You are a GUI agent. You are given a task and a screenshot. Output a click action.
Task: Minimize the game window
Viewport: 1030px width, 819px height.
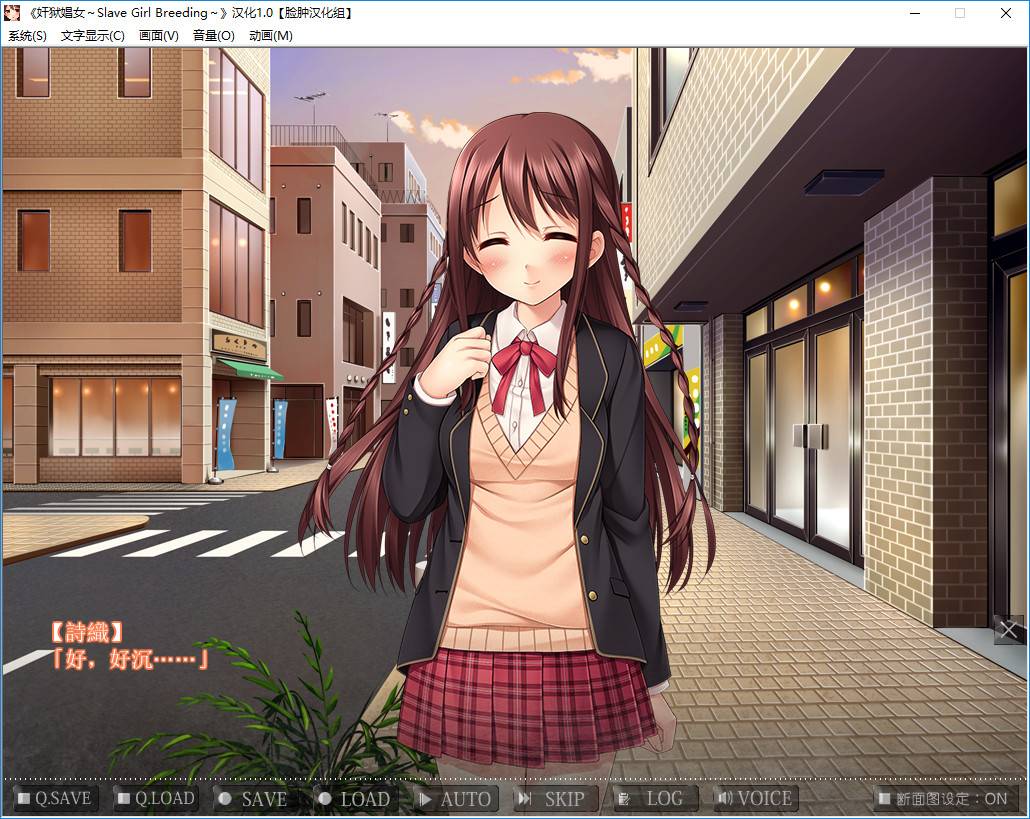915,13
